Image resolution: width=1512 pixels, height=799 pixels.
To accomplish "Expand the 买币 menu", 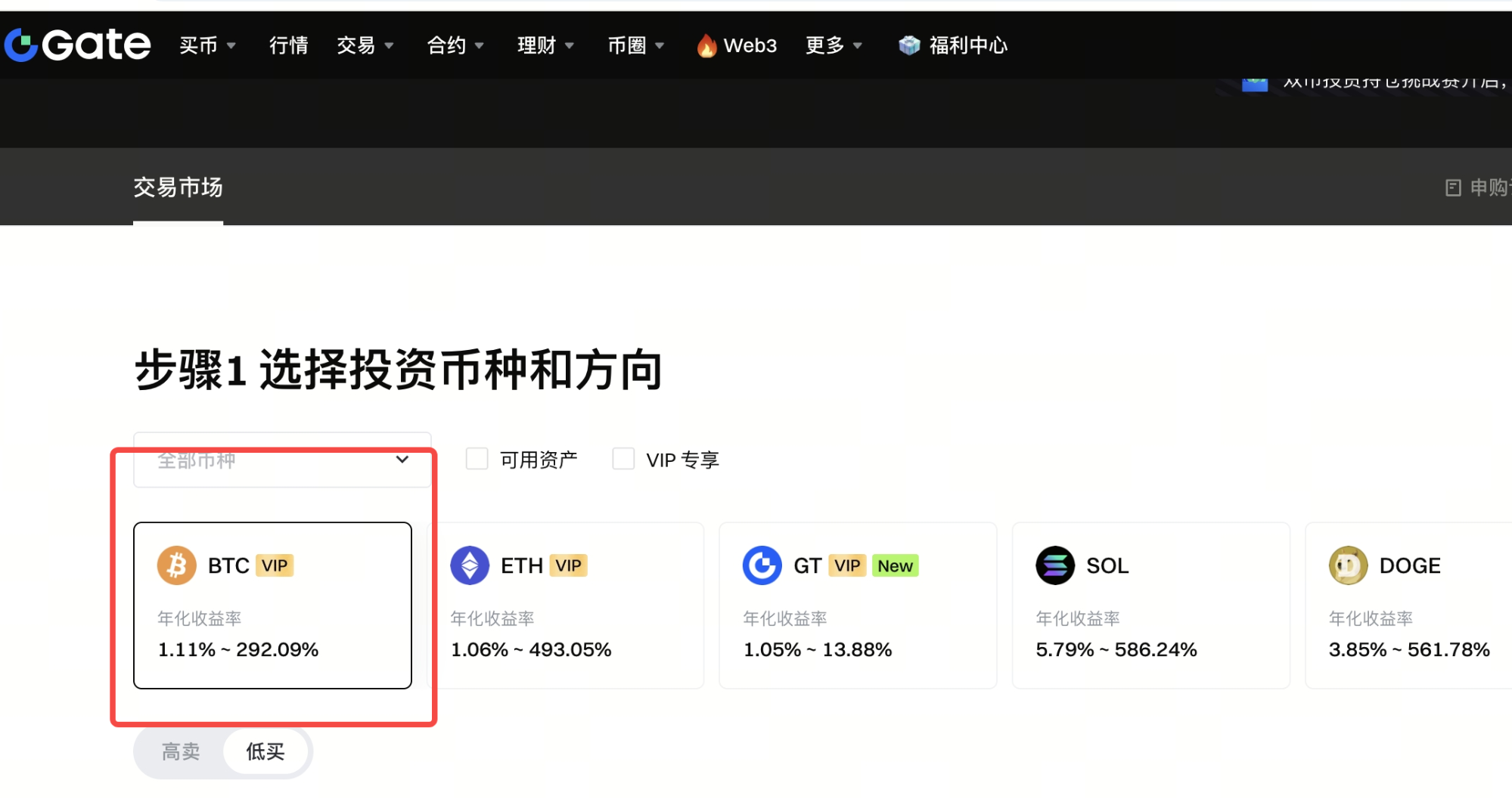I will (x=208, y=45).
